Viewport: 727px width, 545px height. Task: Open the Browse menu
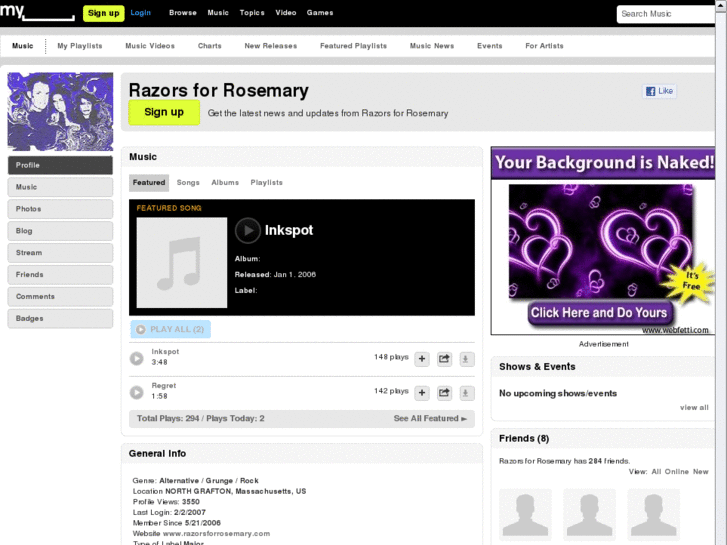pyautogui.click(x=183, y=13)
